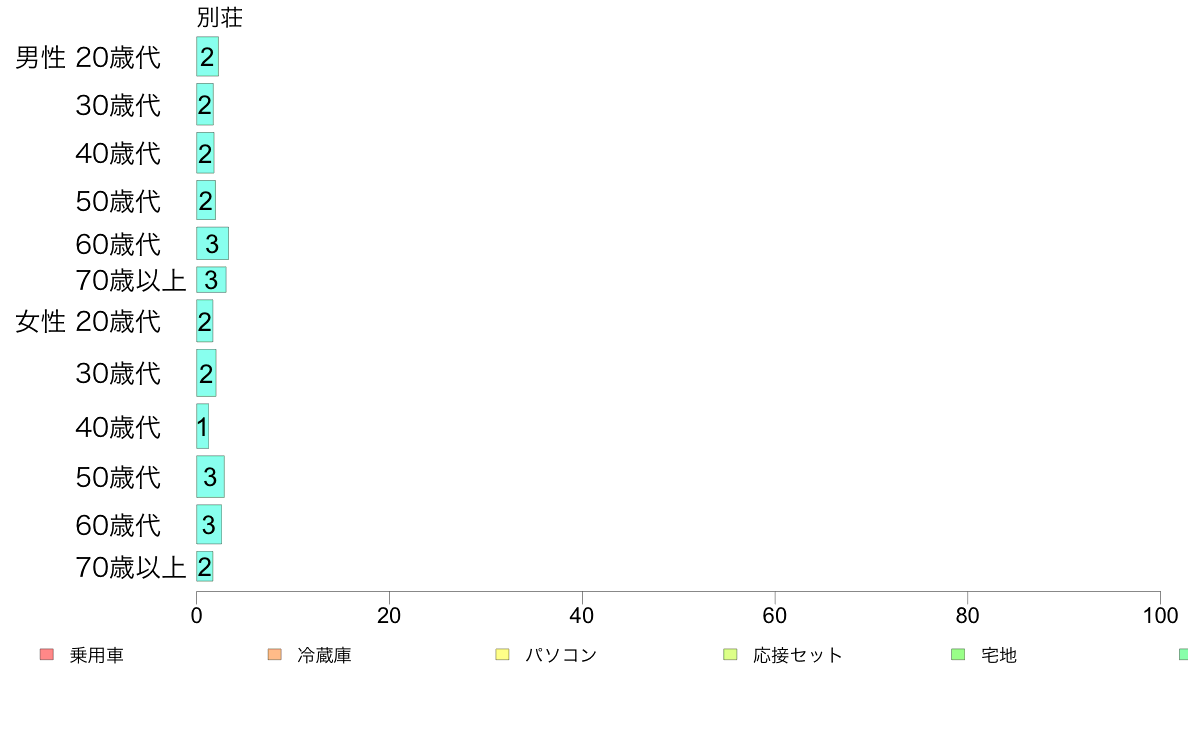Select the パソコン legend label
Viewport: 1188px width, 736px height.
561,655
